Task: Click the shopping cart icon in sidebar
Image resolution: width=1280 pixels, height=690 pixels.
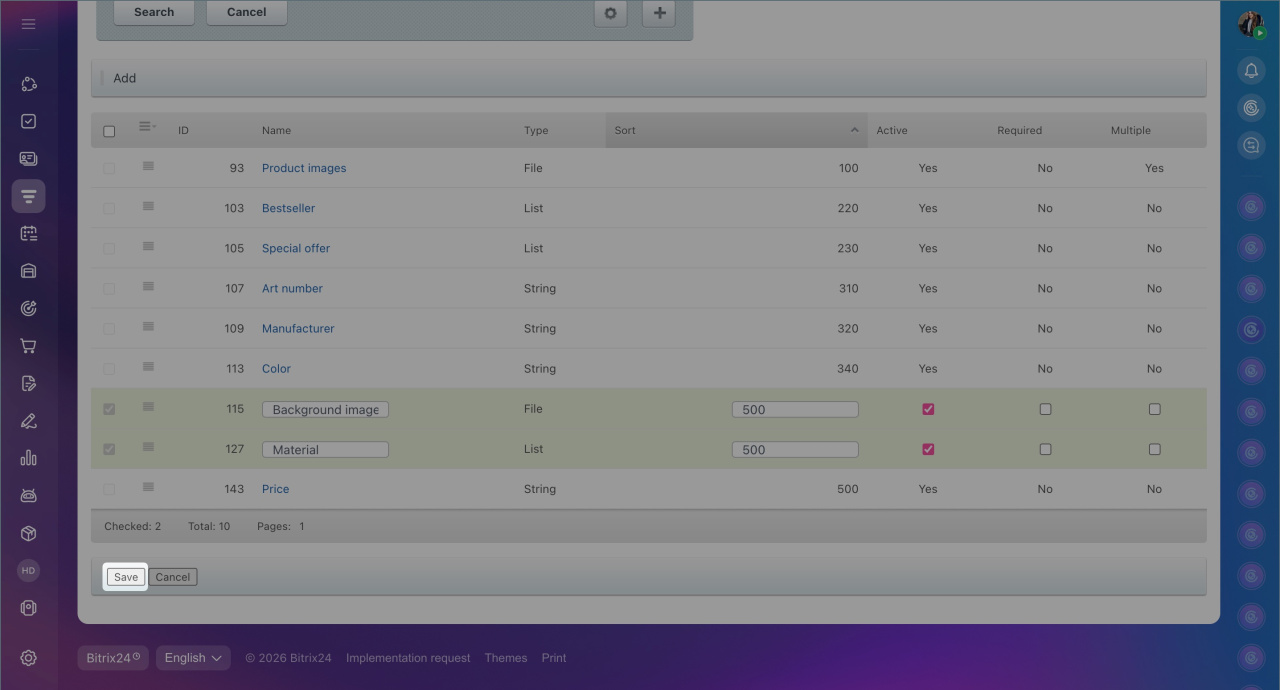Action: (x=28, y=346)
